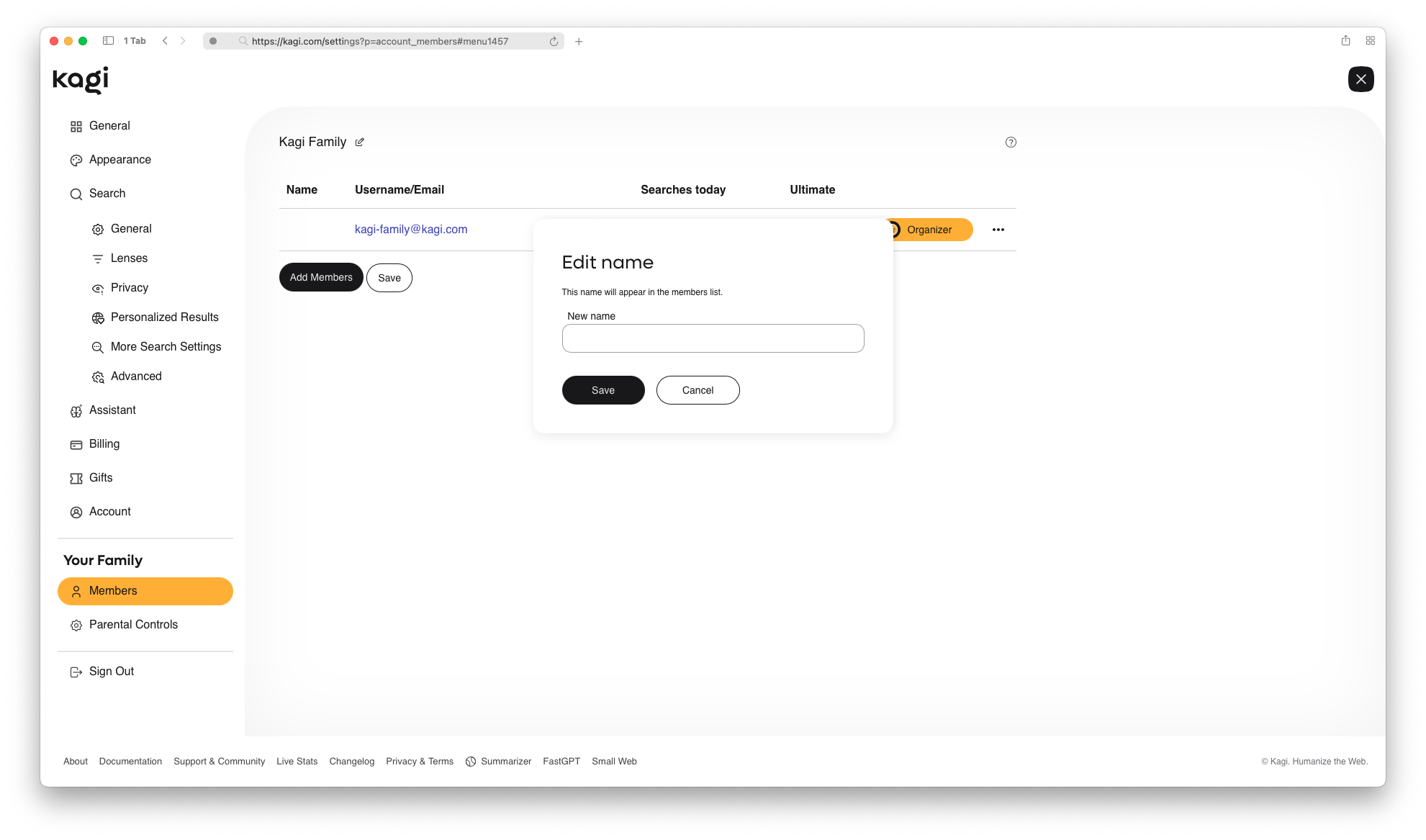Screen dimensions: 1426x840
Task: Reload the page using the refresh icon
Action: [554, 42]
